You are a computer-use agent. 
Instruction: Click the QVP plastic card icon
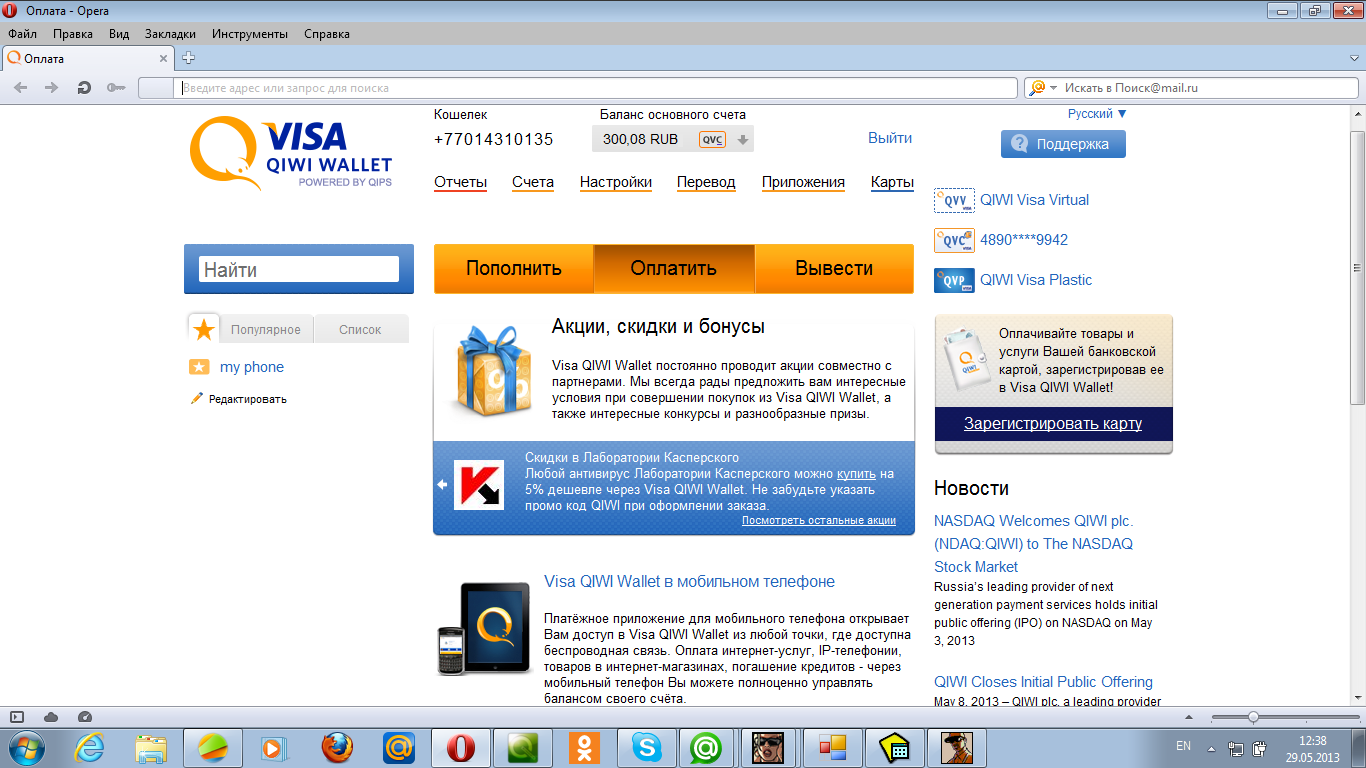point(954,280)
